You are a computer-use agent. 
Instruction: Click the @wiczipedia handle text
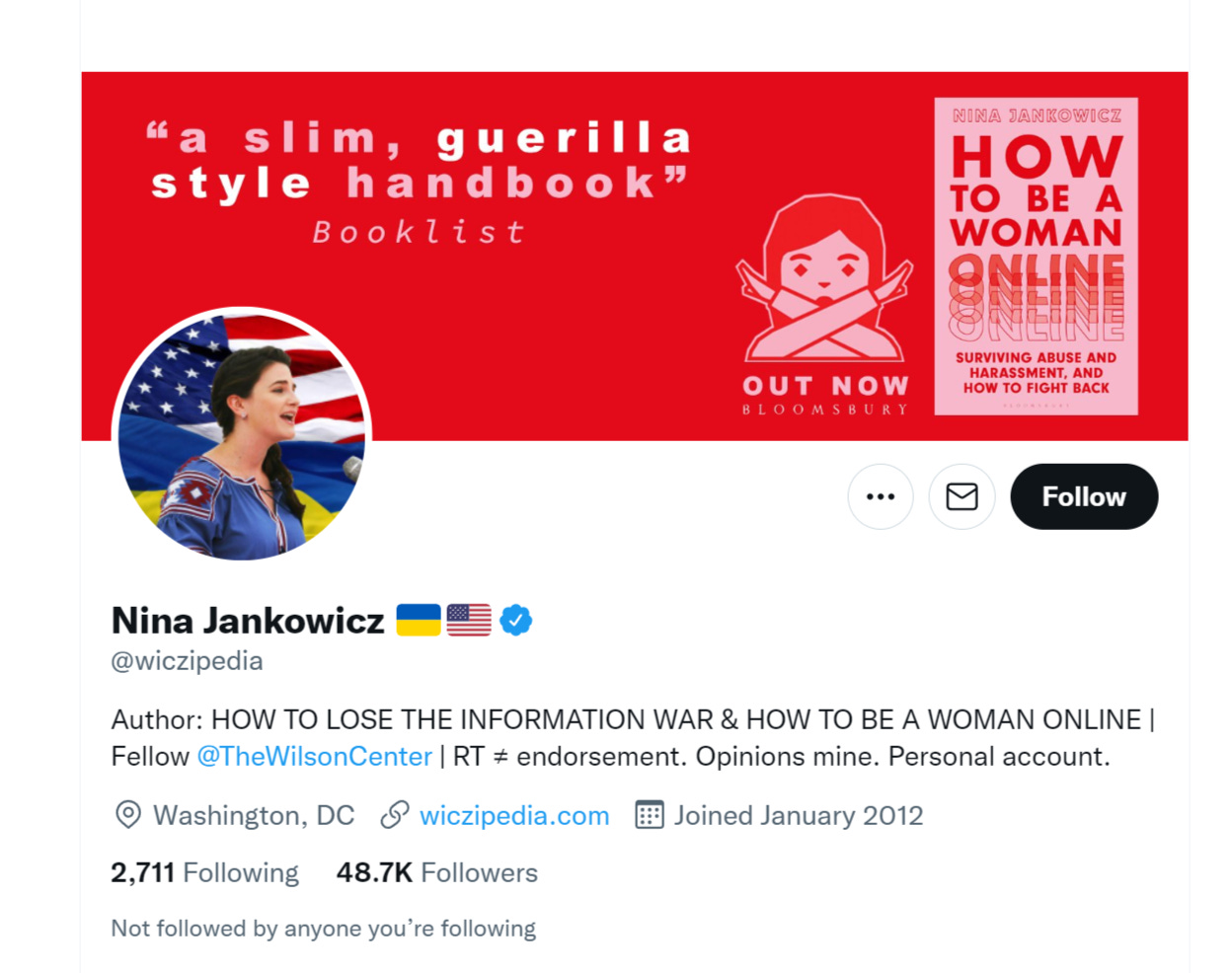pos(187,660)
